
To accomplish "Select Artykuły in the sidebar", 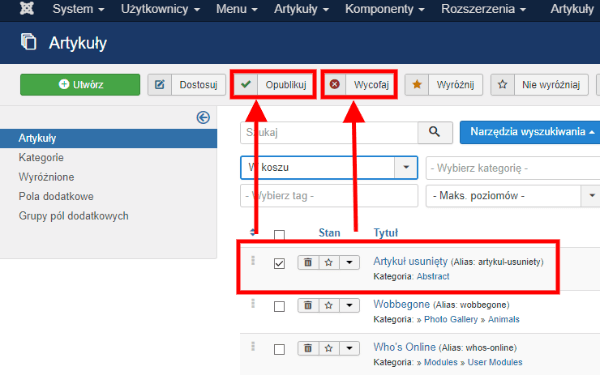I will point(108,138).
